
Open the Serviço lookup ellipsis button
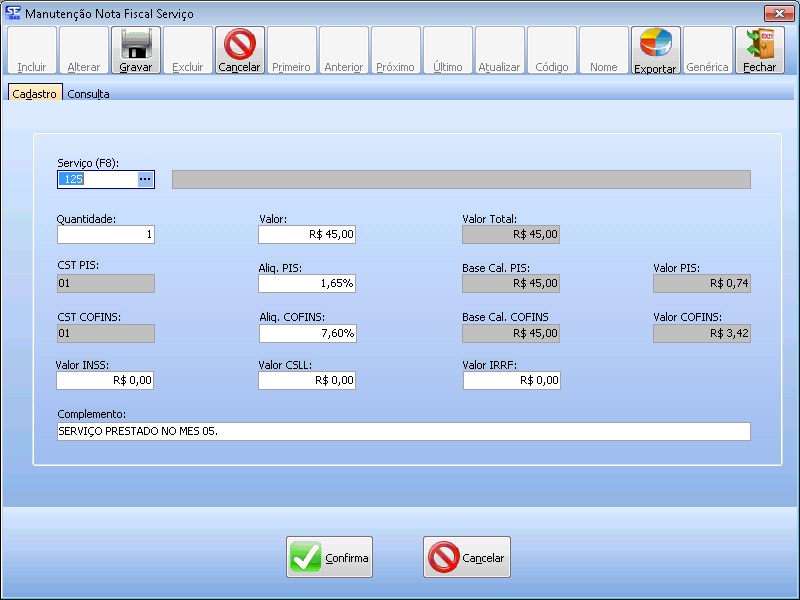pyautogui.click(x=145, y=179)
